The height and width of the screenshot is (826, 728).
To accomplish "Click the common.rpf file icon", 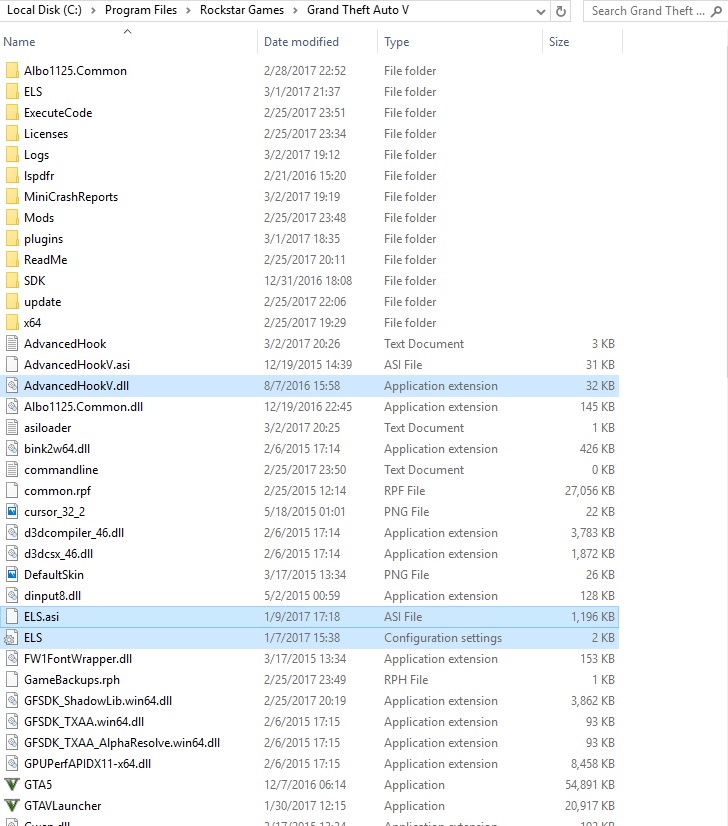I will pos(12,490).
